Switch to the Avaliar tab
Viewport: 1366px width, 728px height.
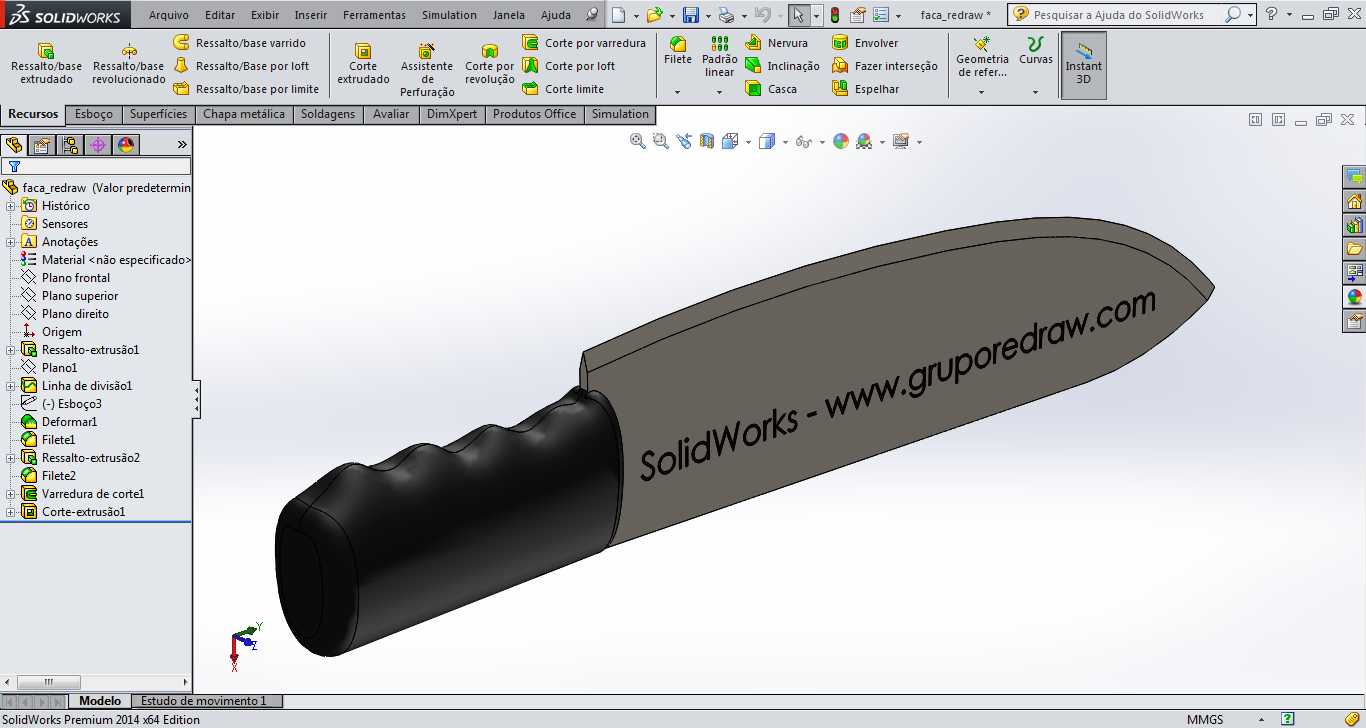click(x=391, y=114)
